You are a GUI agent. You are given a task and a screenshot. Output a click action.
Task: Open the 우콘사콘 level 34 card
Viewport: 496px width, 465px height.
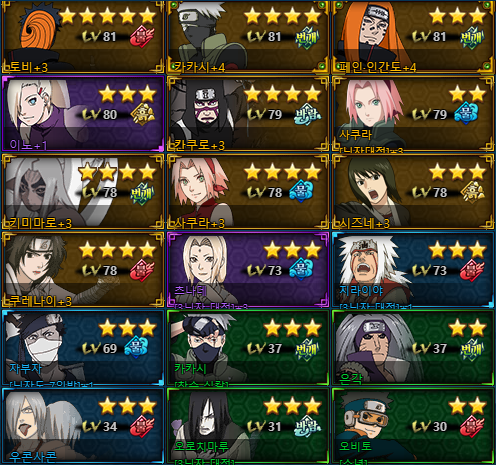(x=83, y=426)
